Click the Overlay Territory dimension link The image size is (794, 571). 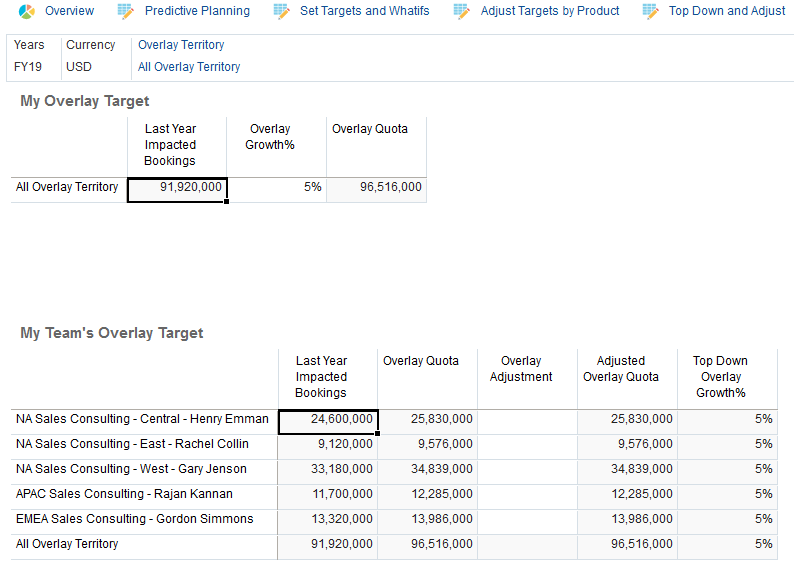pos(181,45)
